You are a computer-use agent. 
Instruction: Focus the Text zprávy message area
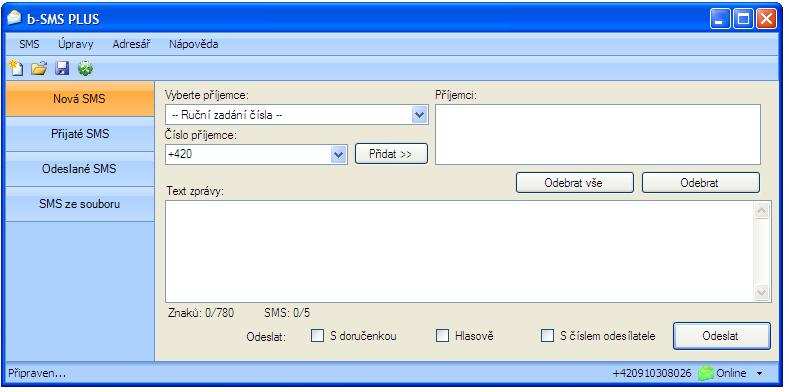tap(460, 251)
